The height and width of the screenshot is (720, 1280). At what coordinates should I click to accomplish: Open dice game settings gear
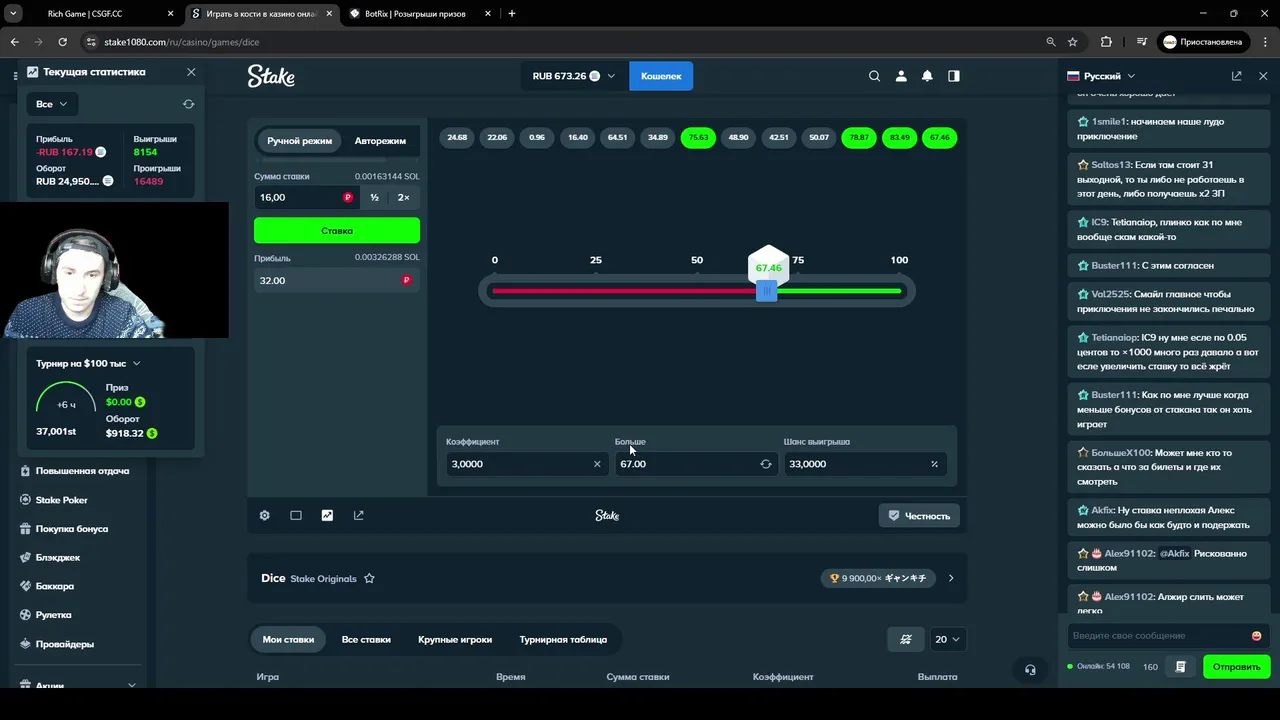coord(264,515)
